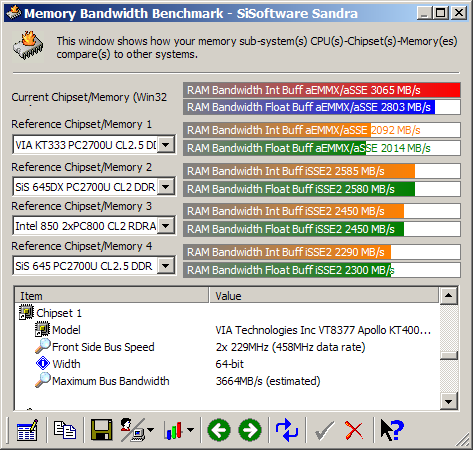473x450 pixels.
Task: Click the 'Reference Chipset/Memory 4' label
Action: pos(82,246)
